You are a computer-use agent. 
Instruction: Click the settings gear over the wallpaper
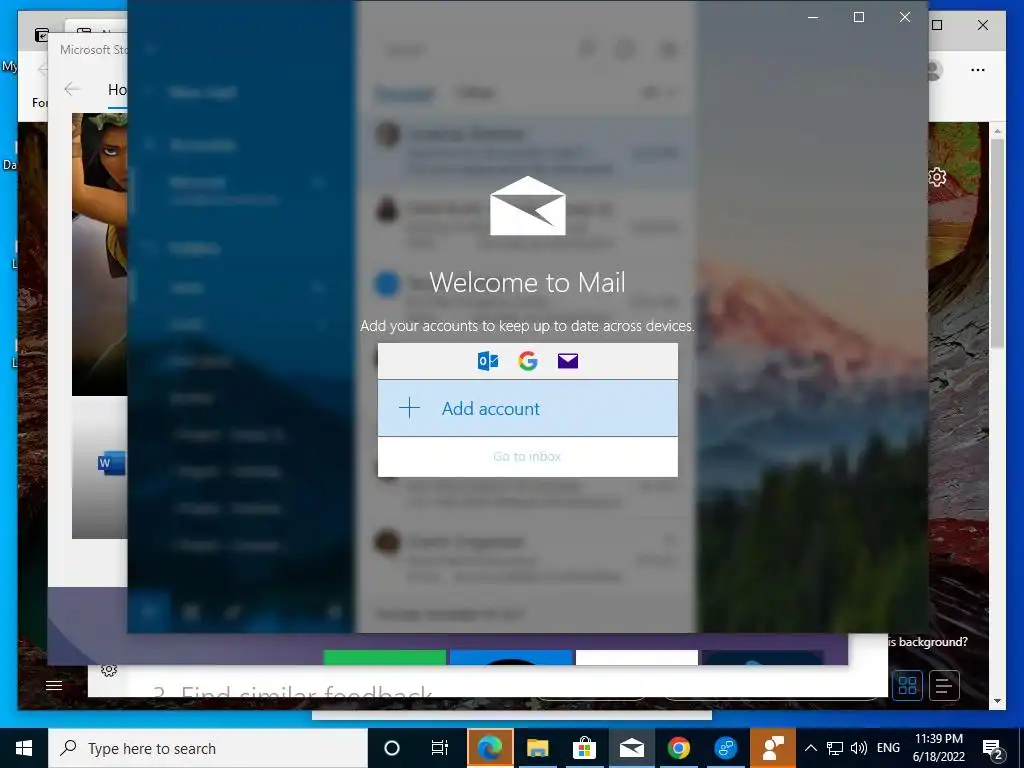937,177
